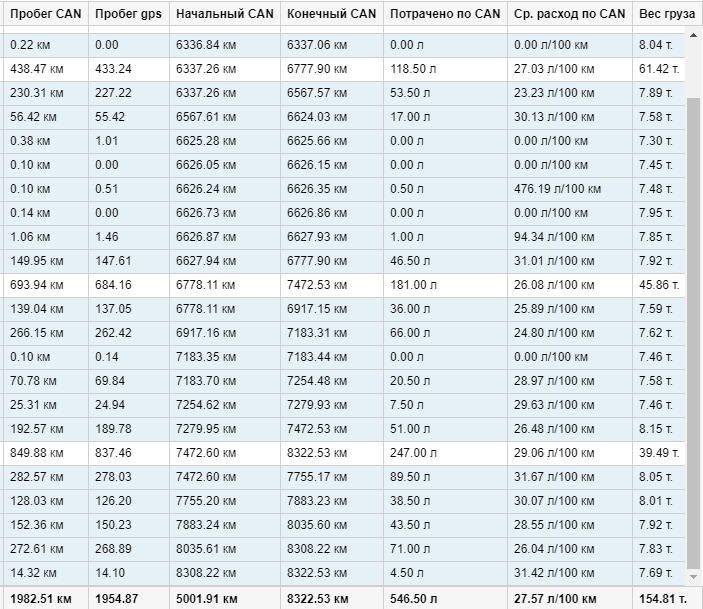Image resolution: width=703 pixels, height=609 pixels.
Task: Click the total 546.50 л
Action: (x=413, y=599)
